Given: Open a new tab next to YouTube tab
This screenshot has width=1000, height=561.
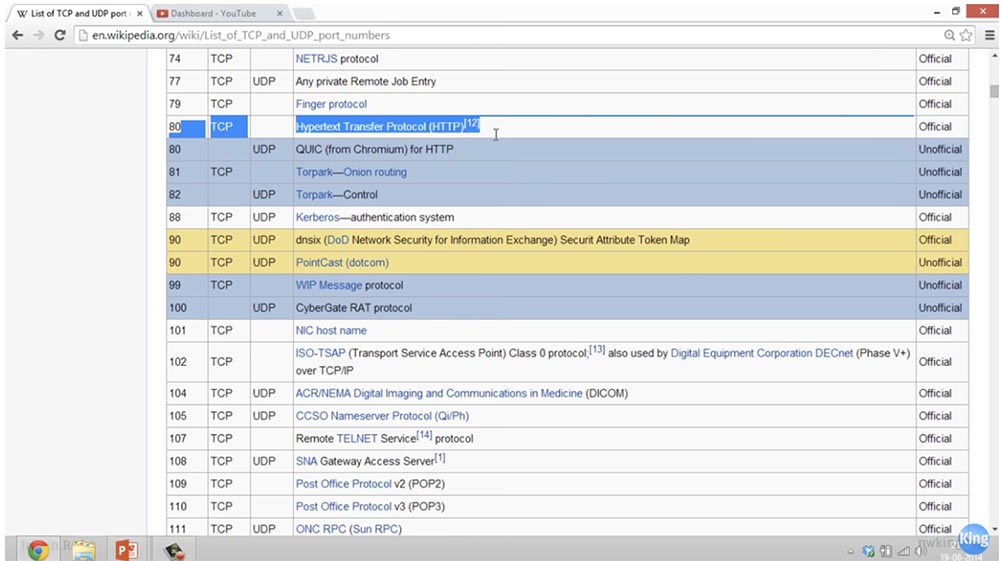Looking at the screenshot, I should pyautogui.click(x=303, y=14).
